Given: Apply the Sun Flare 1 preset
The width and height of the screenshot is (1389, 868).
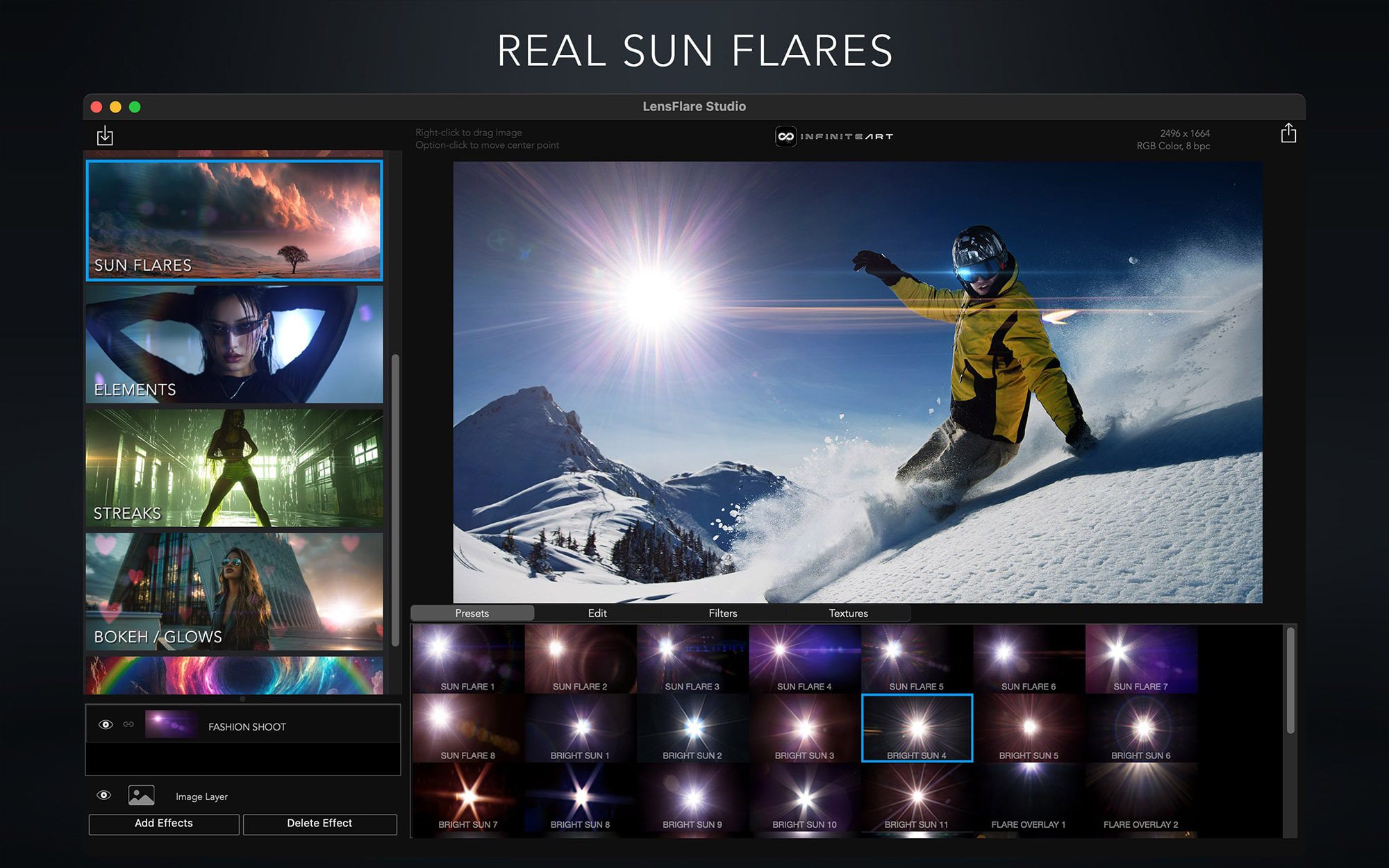Looking at the screenshot, I should 467,658.
